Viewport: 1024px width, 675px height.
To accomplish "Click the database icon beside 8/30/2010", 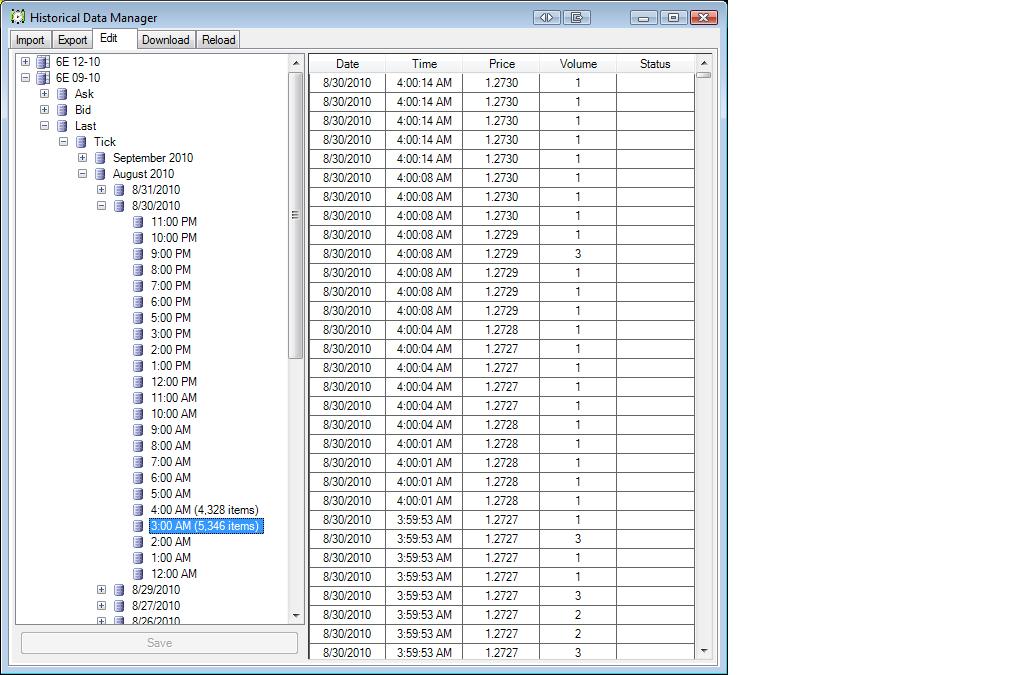I will click(x=120, y=206).
